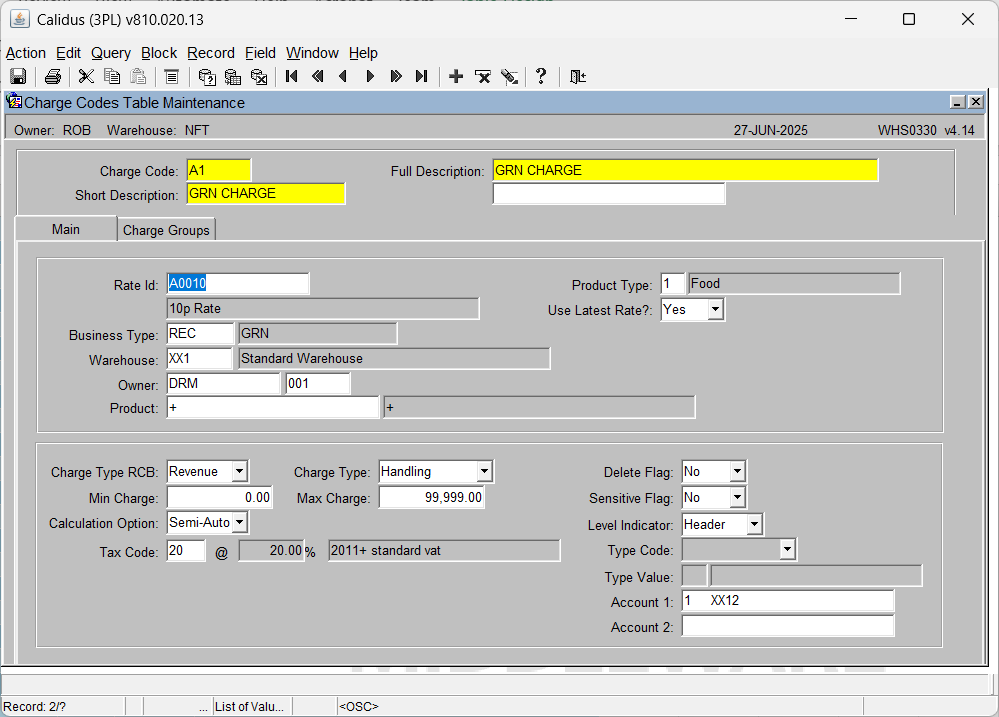Open the Record menu
Viewport: 999px width, 717px height.
[x=211, y=53]
